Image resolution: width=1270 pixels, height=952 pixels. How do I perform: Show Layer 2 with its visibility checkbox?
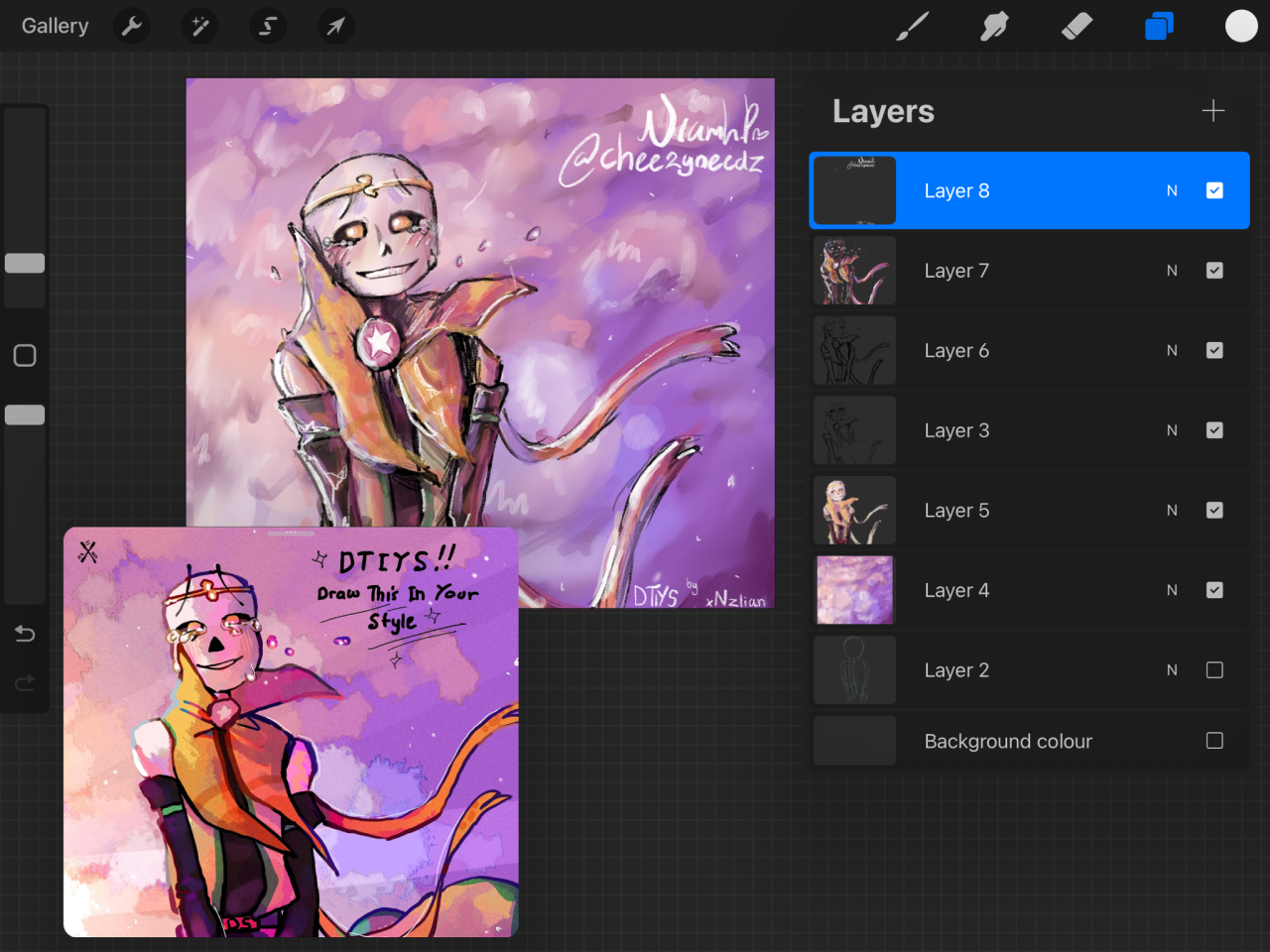(x=1214, y=670)
